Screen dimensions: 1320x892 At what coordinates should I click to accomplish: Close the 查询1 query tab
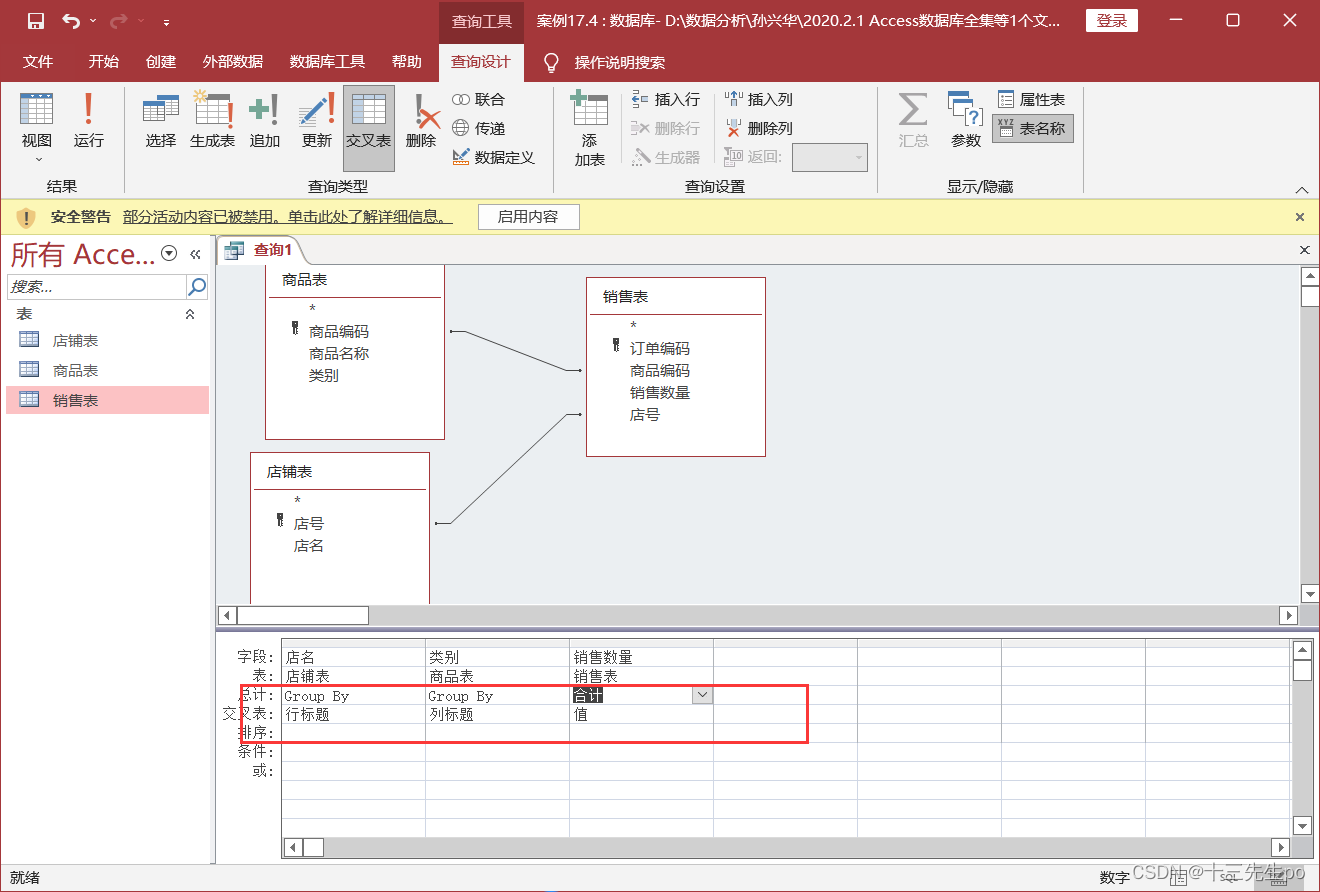click(1304, 250)
